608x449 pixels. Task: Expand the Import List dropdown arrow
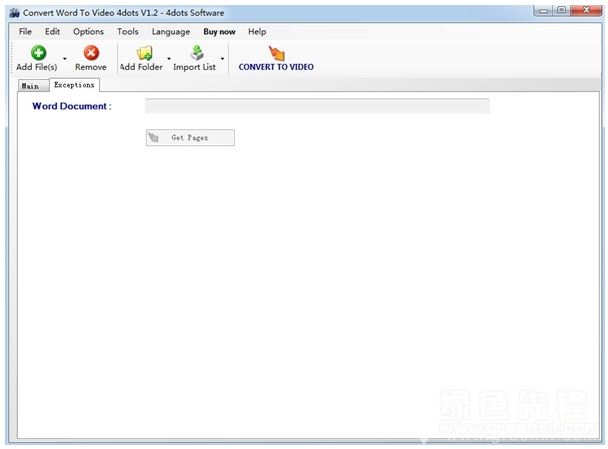coord(223,59)
